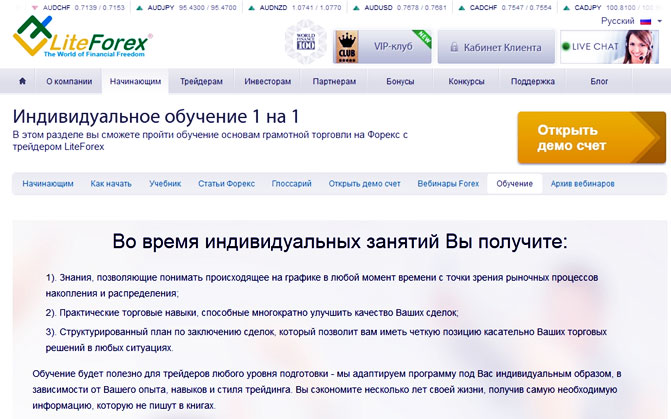Click the NEW ribbon on VIP club

coord(423,38)
